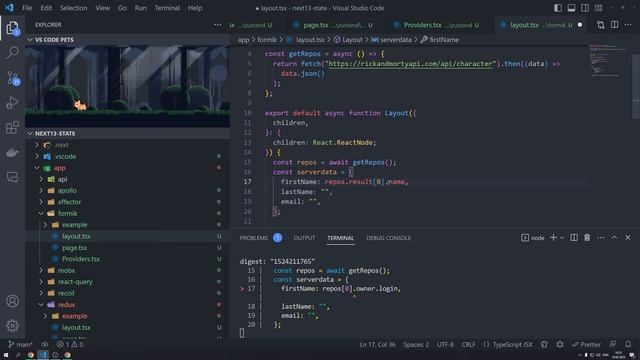Click the TypeScript JSX language mode
The width and height of the screenshot is (640, 360).
[512, 344]
